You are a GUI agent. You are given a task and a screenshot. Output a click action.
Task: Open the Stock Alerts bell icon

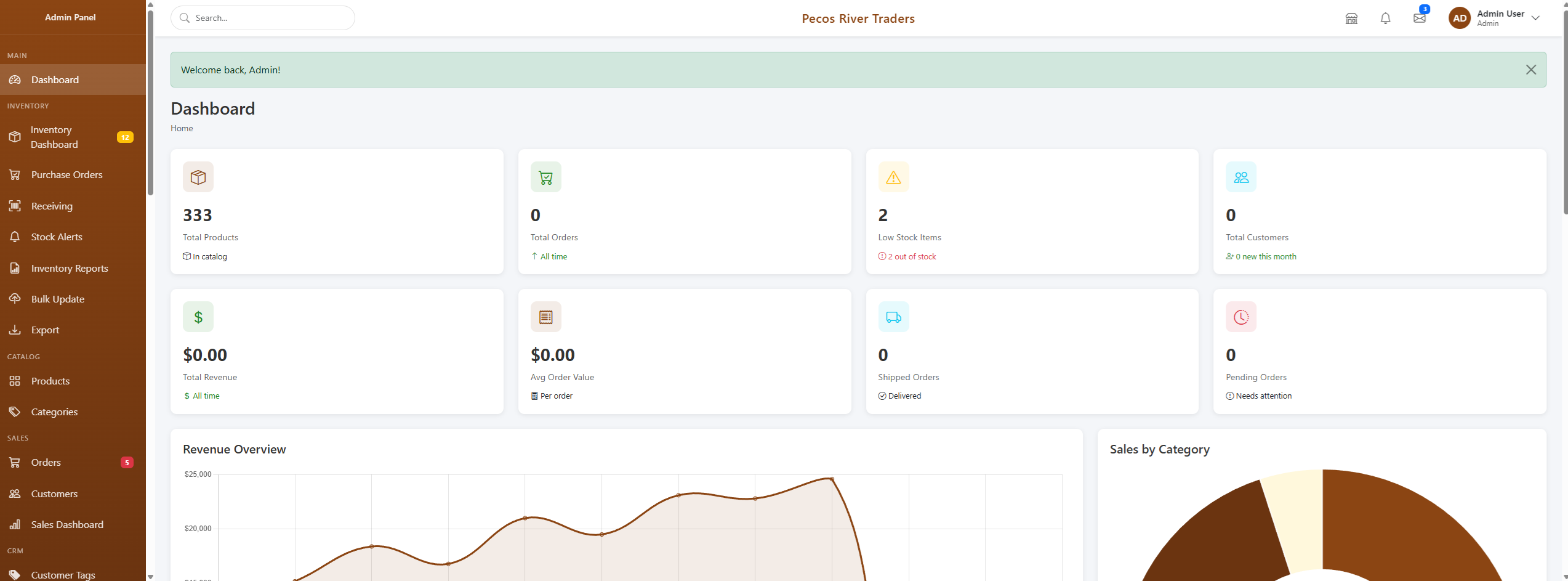pos(15,237)
